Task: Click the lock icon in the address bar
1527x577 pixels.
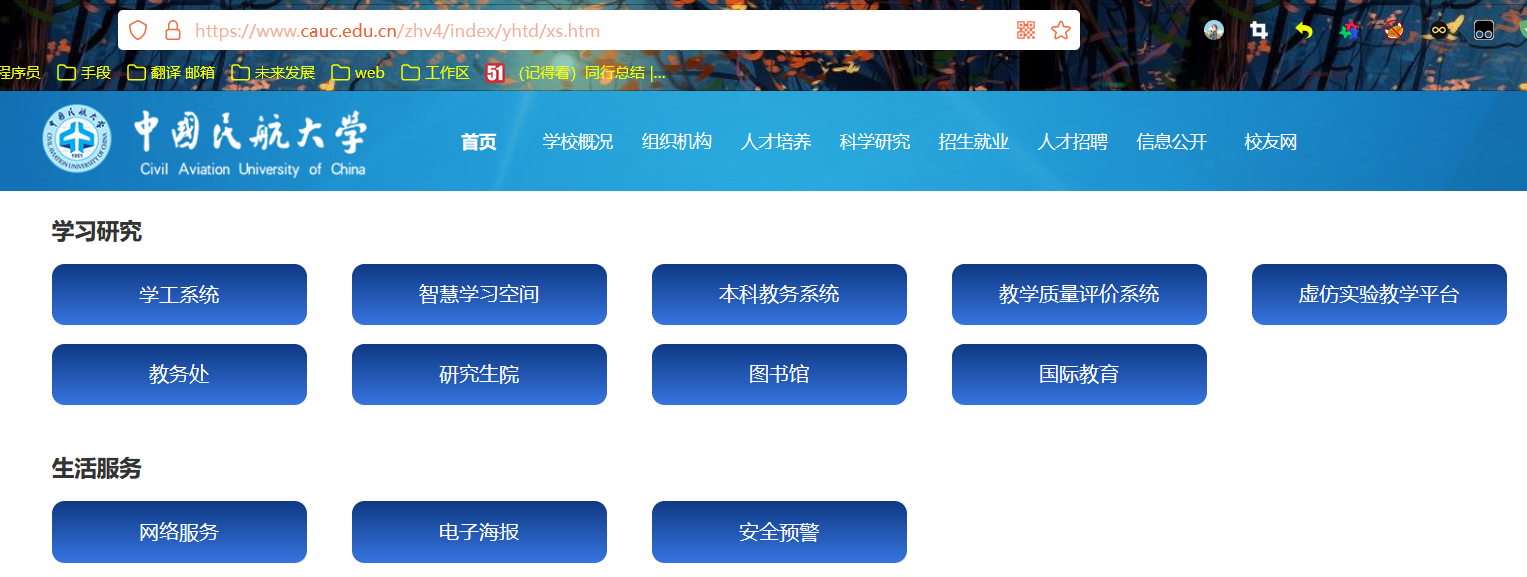Action: tap(173, 30)
